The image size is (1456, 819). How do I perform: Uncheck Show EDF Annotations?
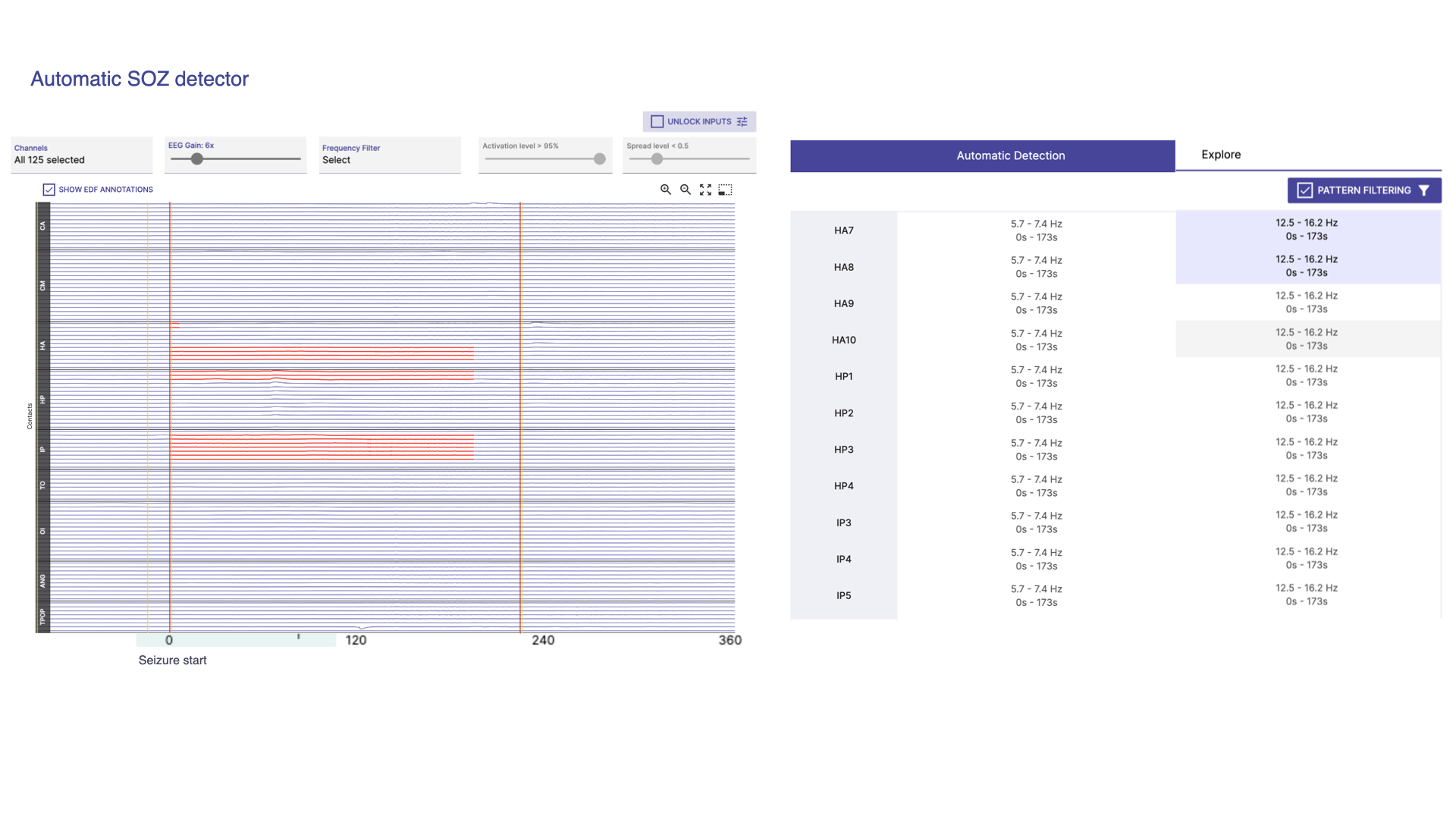(49, 190)
